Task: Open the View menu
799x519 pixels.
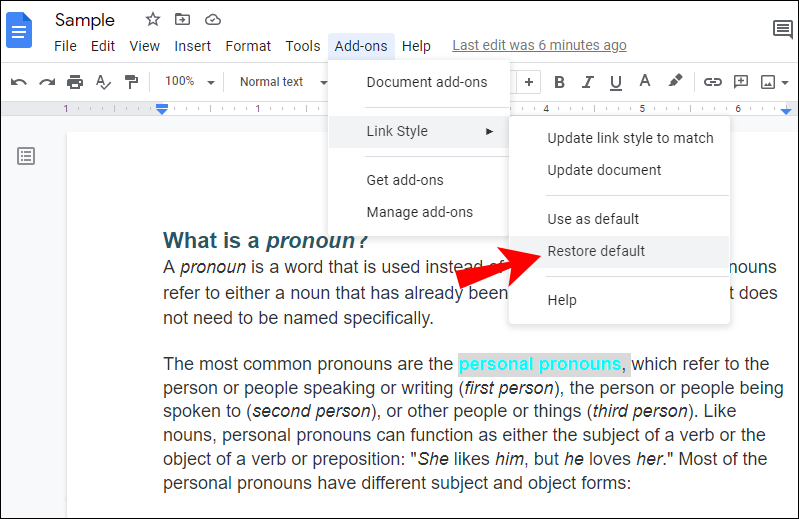Action: click(144, 46)
